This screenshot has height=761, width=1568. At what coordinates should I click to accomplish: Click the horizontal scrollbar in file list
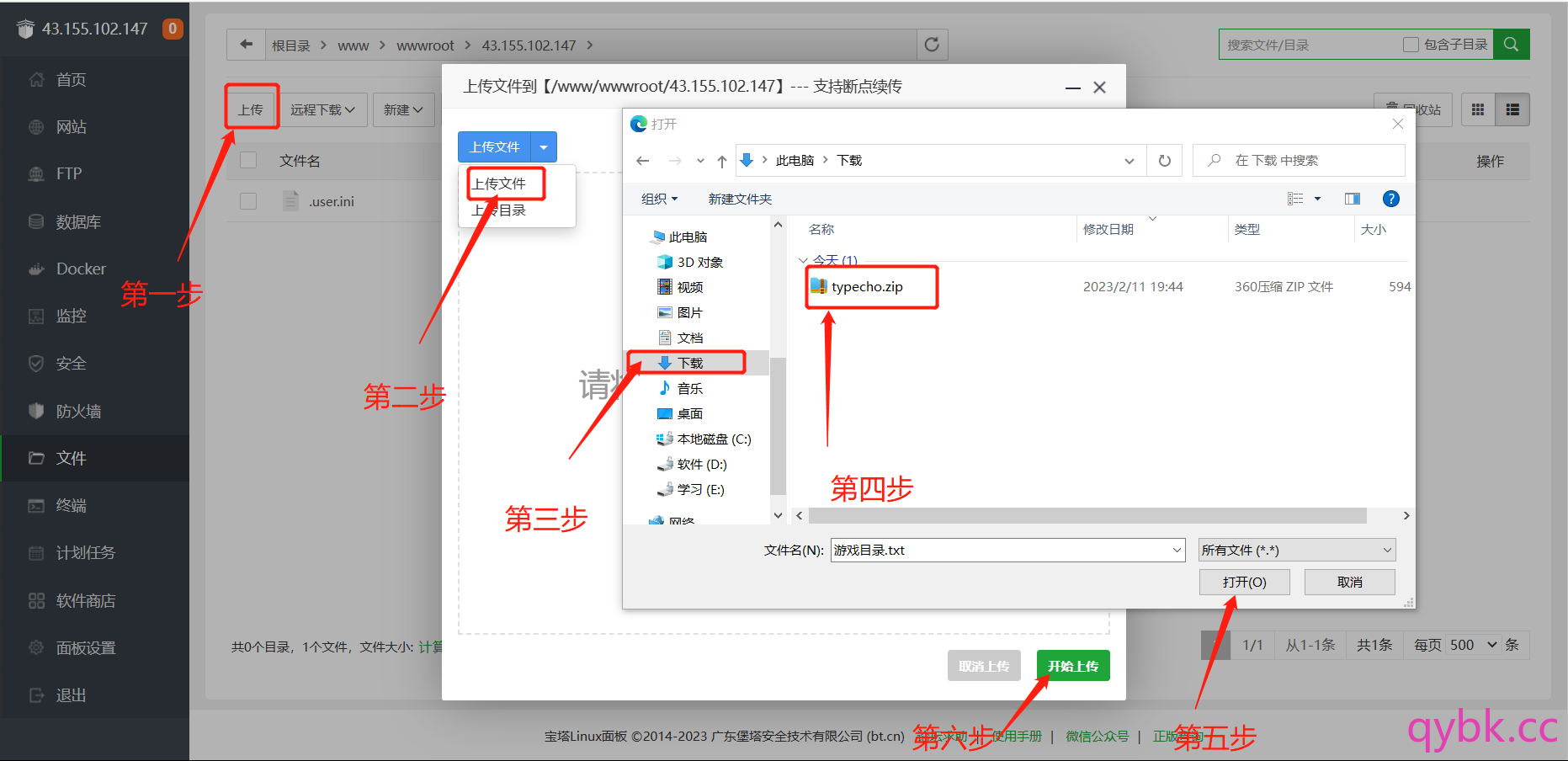[1087, 515]
